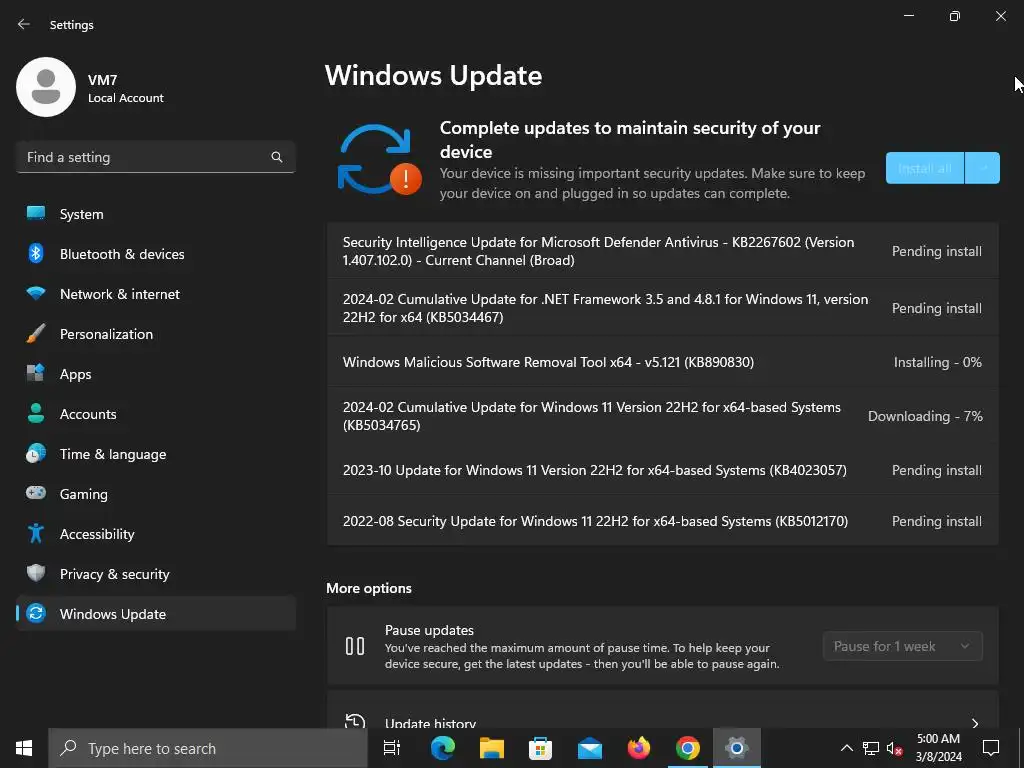Image resolution: width=1024 pixels, height=768 pixels.
Task: Click the Bluetooth icon in the sidebar
Action: click(36, 253)
